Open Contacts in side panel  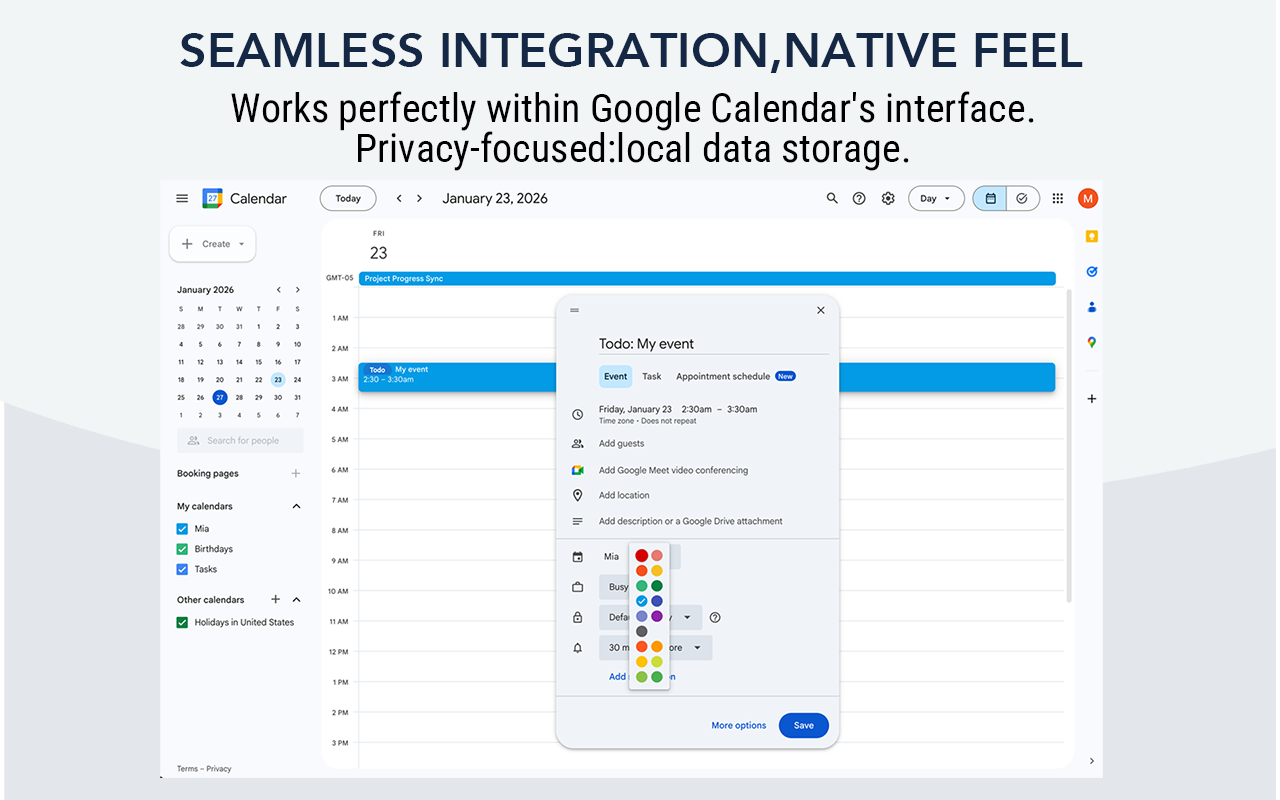pos(1092,307)
